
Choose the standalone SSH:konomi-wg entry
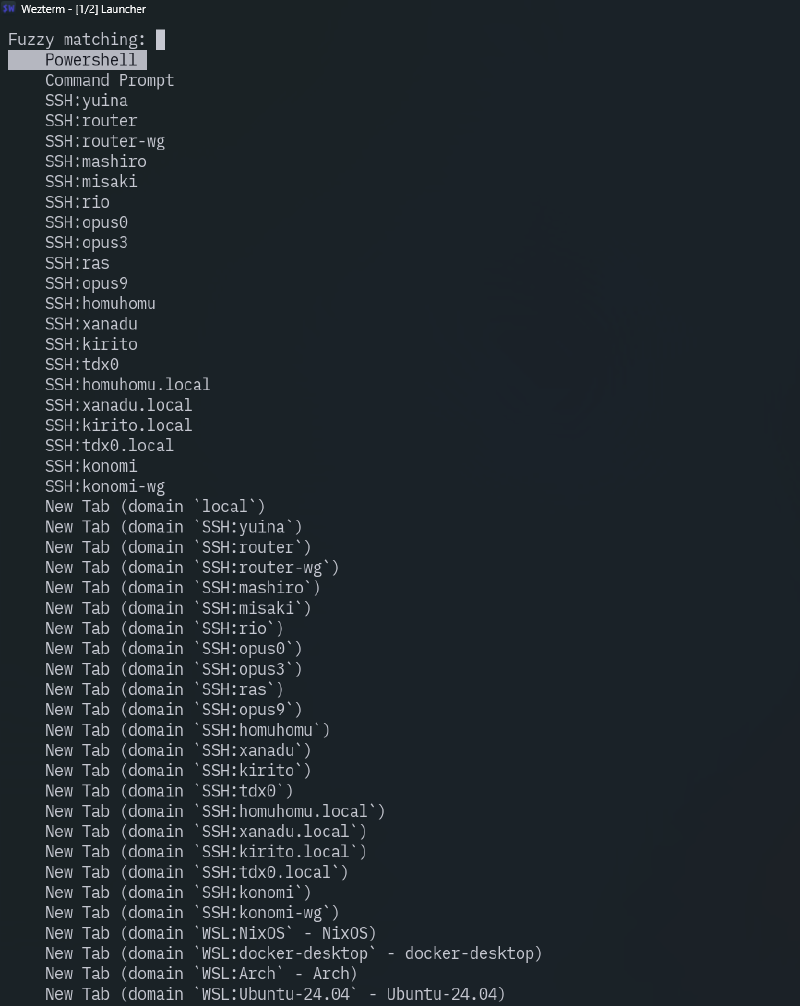[104, 487]
